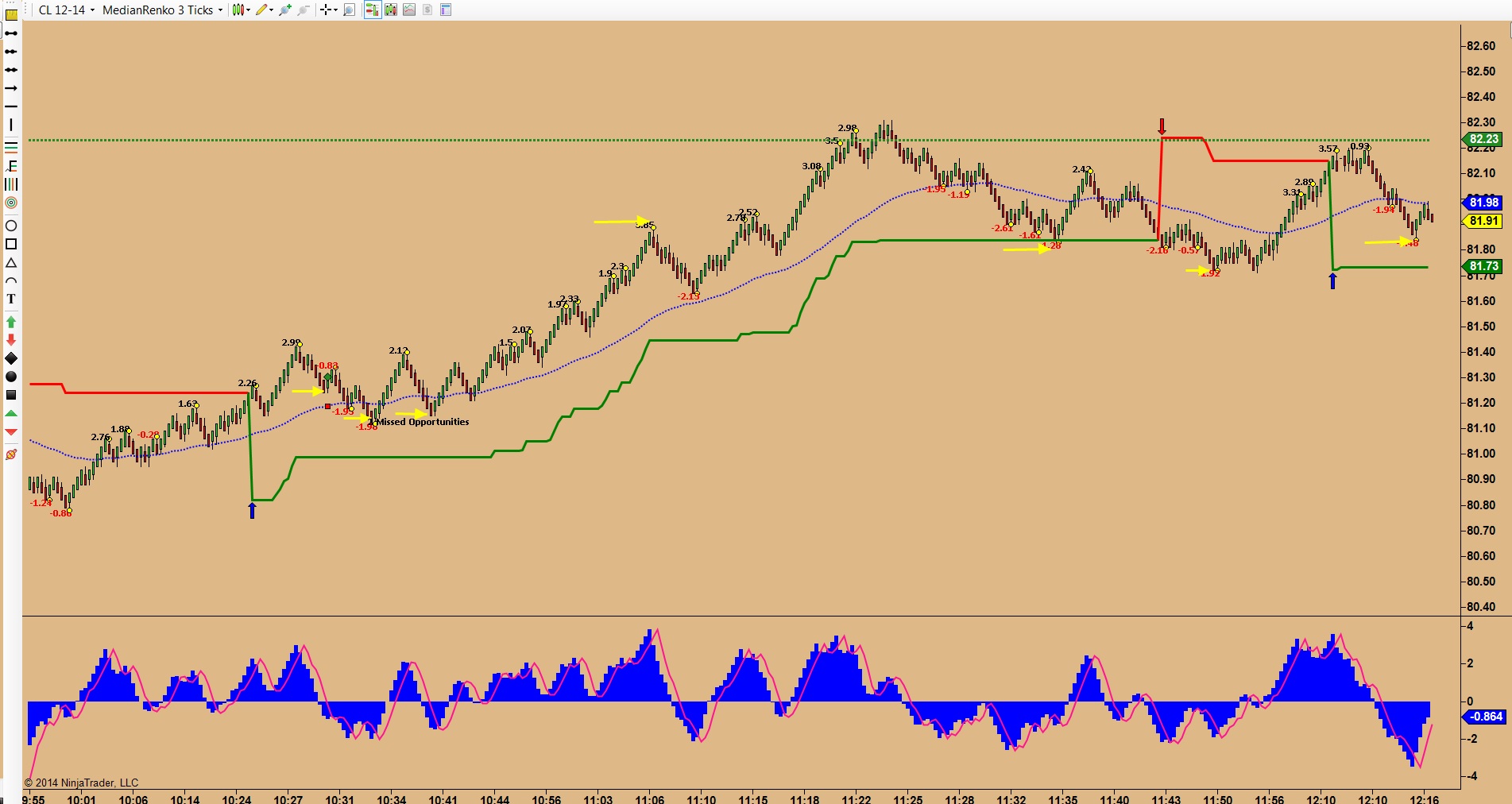Screen dimensions: 1512x804
Task: Click the red sell signal down arrow
Action: [1162, 126]
